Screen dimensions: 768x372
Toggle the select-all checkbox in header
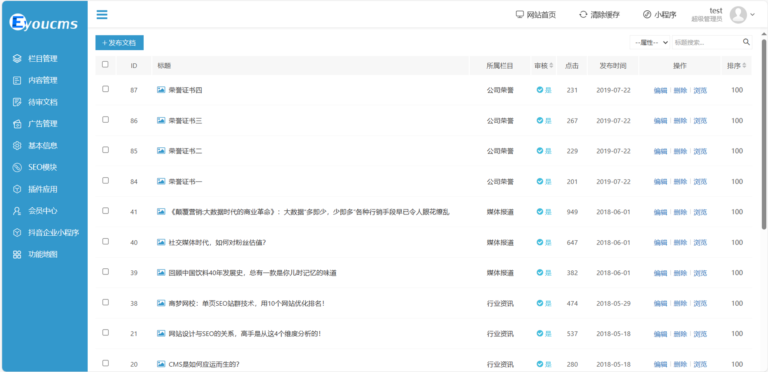[105, 64]
